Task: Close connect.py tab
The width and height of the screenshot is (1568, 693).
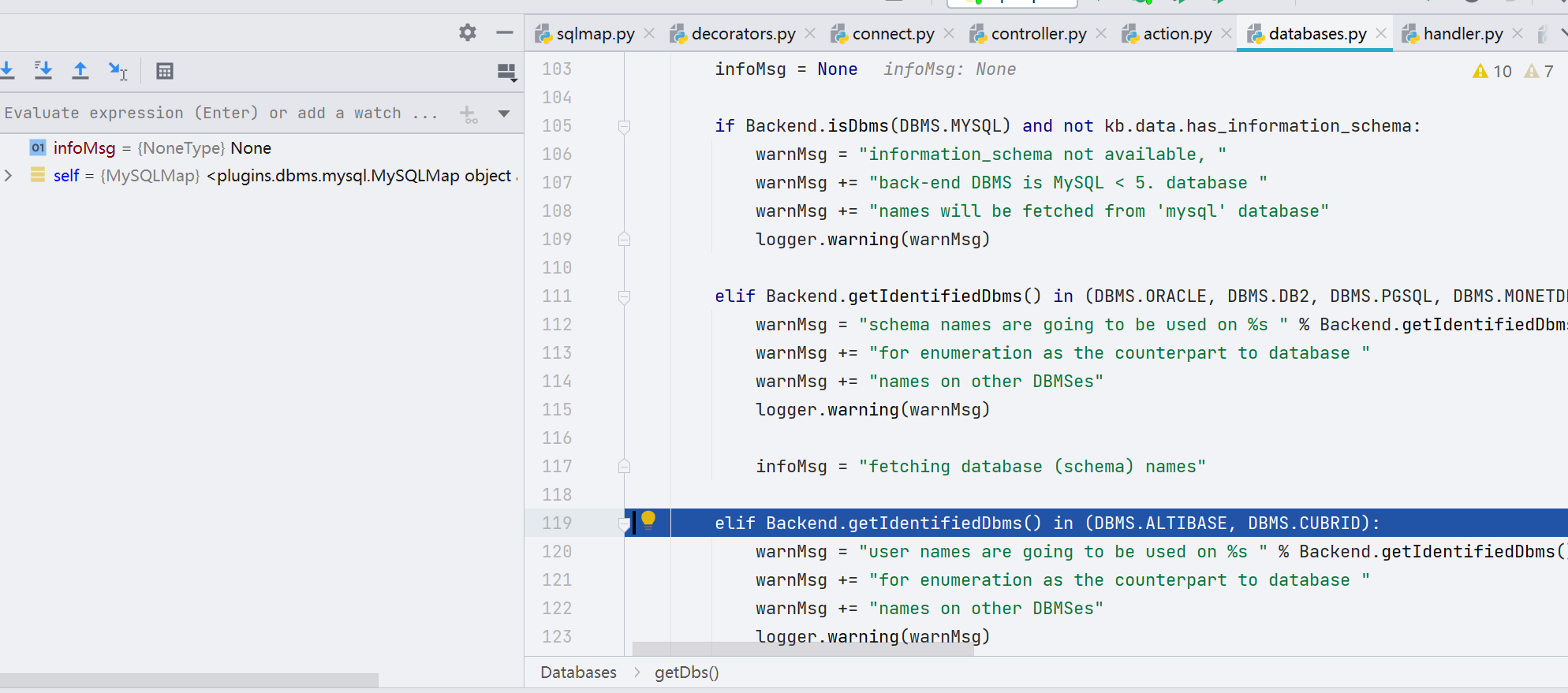Action: click(x=949, y=33)
